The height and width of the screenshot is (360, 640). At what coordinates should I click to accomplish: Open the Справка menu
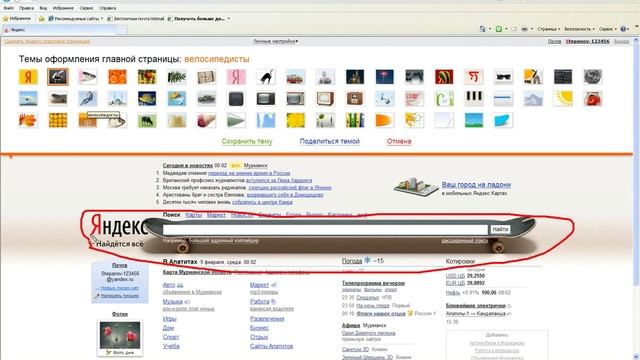pos(108,8)
